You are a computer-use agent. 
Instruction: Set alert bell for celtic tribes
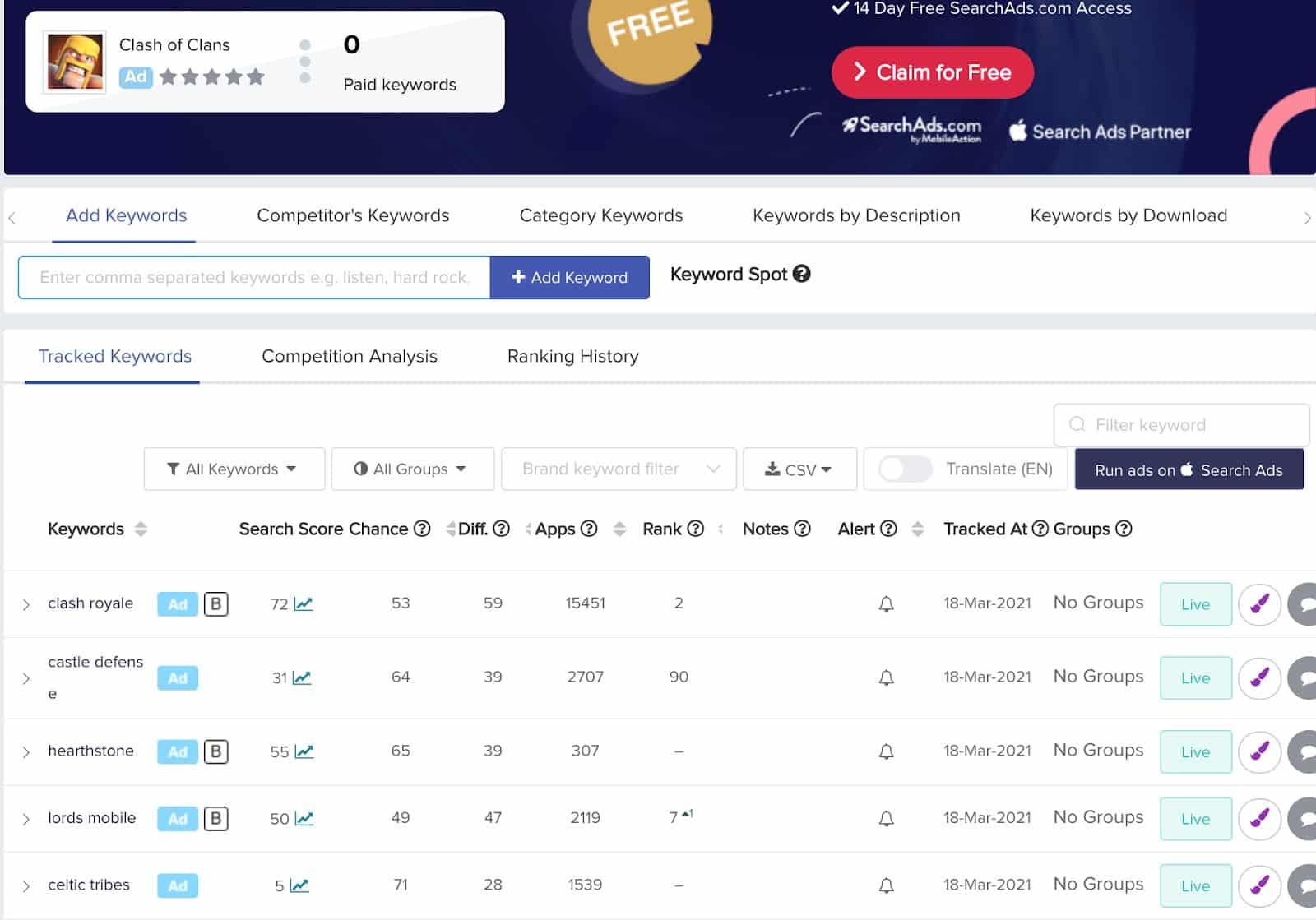(886, 885)
